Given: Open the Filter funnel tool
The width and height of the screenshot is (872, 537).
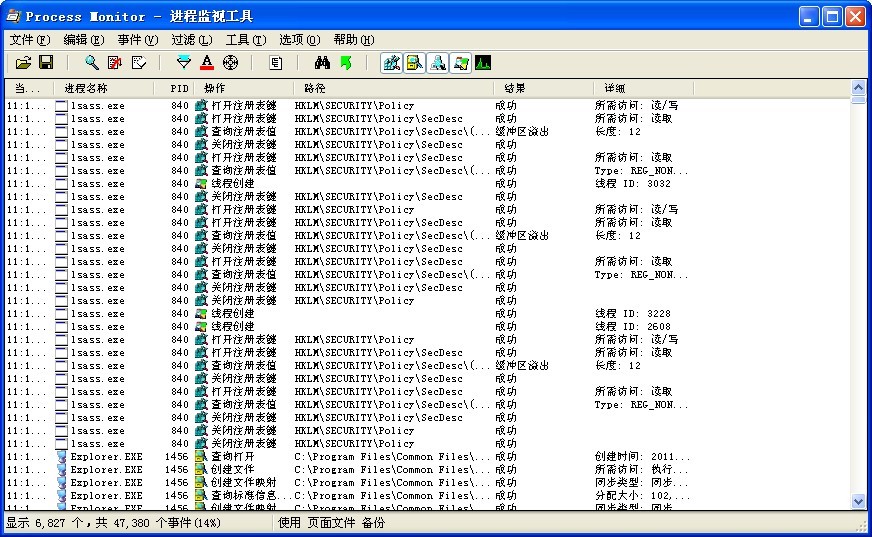Looking at the screenshot, I should point(183,63).
